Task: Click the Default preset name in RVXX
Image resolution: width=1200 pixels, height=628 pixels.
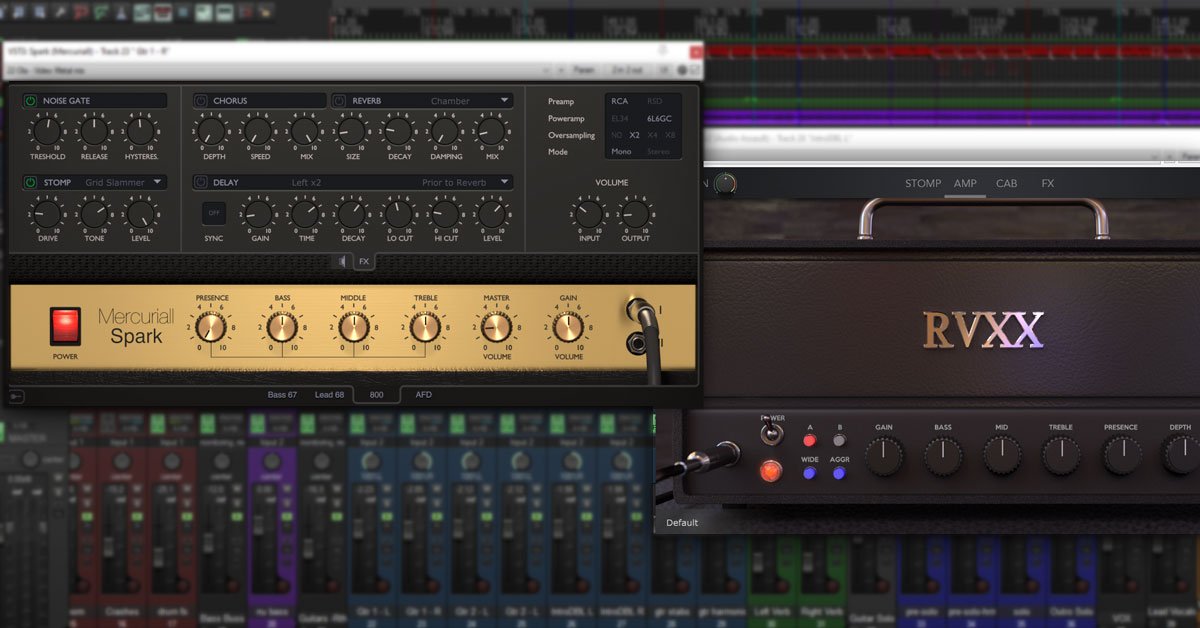Action: pyautogui.click(x=682, y=523)
